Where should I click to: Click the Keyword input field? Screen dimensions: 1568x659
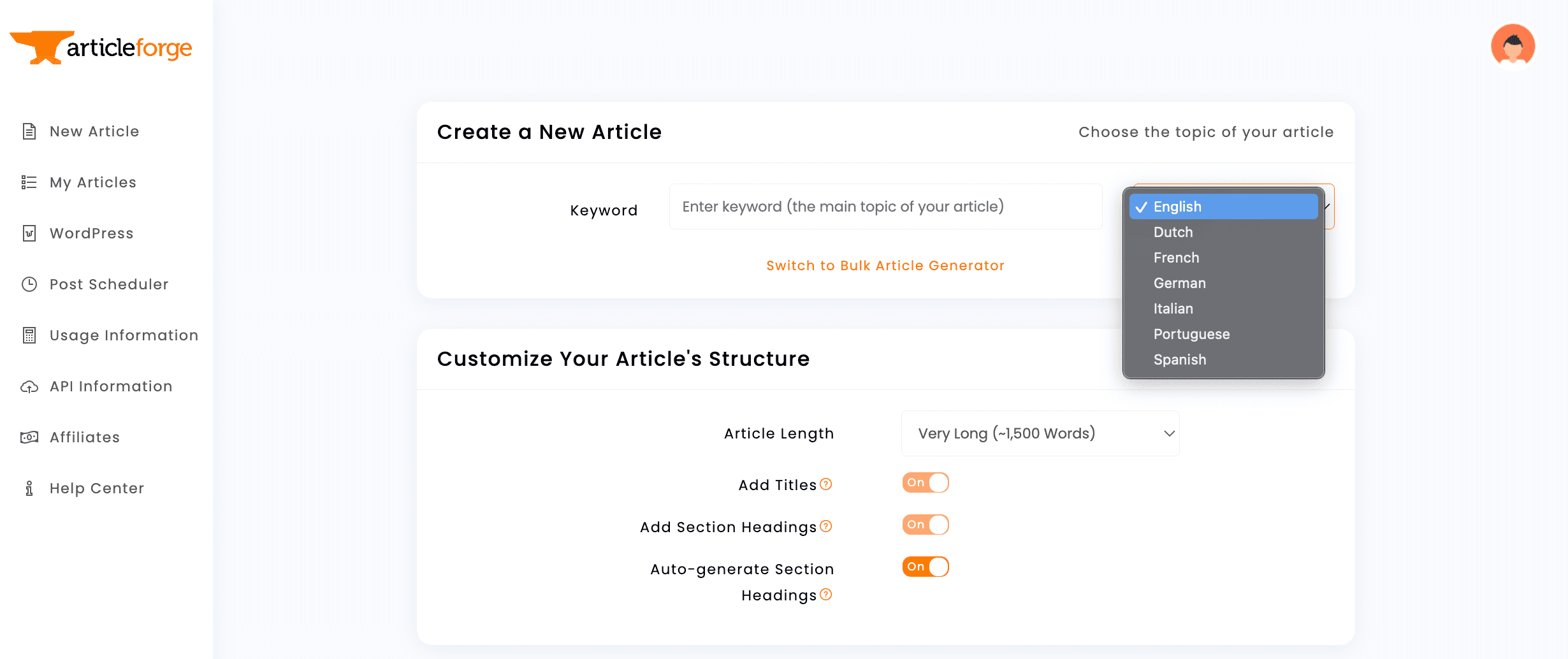click(x=885, y=206)
